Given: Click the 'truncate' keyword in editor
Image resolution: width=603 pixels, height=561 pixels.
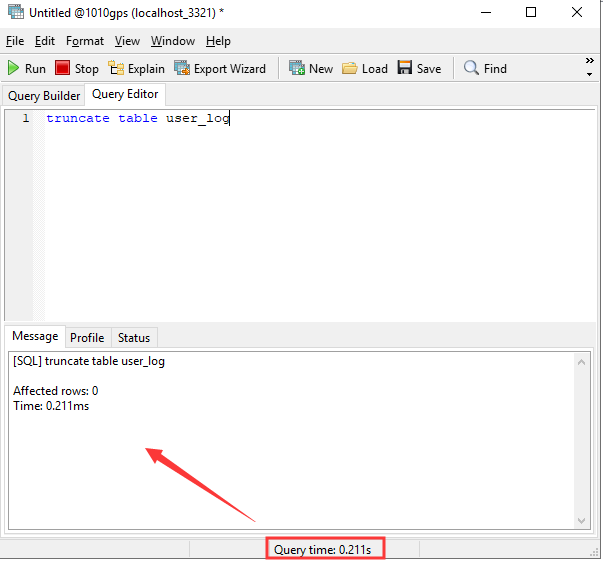Looking at the screenshot, I should click(x=78, y=118).
